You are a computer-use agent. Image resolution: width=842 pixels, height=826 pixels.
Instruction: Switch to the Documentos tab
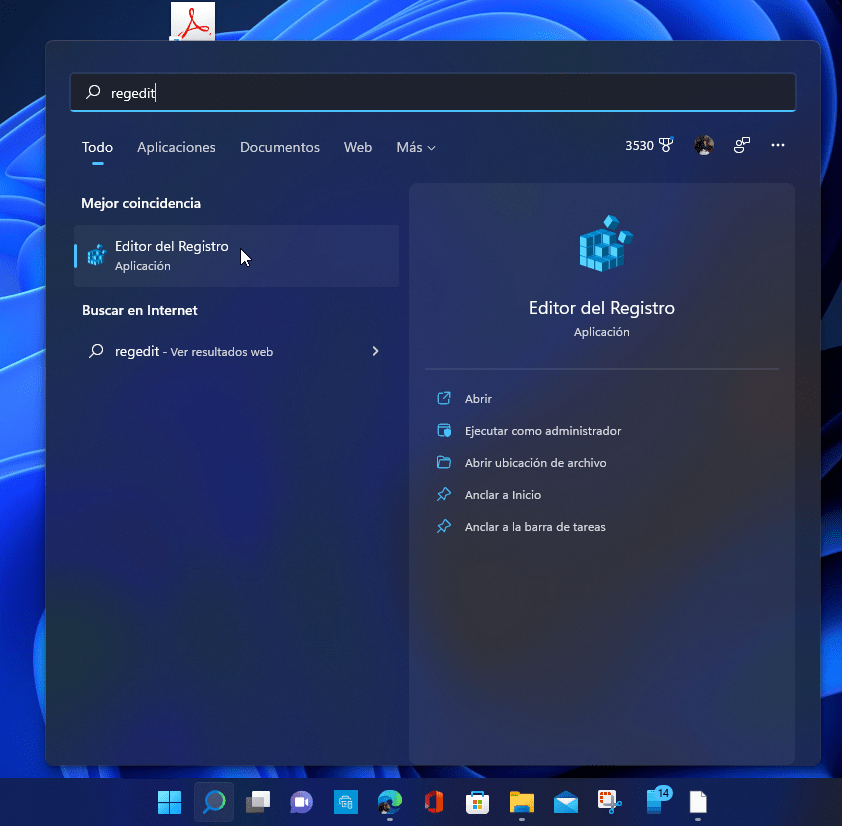[280, 147]
